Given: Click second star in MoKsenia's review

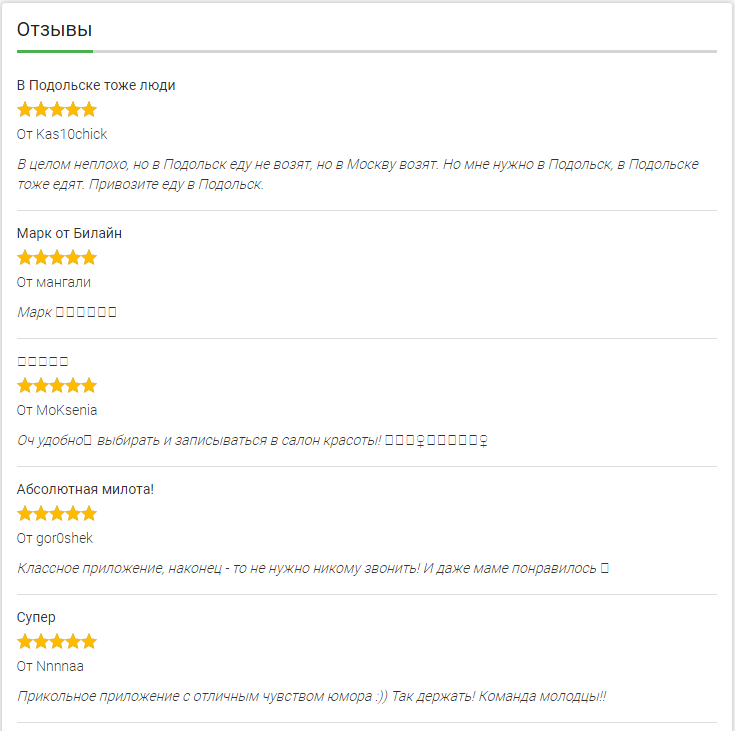Looking at the screenshot, I should [41, 385].
